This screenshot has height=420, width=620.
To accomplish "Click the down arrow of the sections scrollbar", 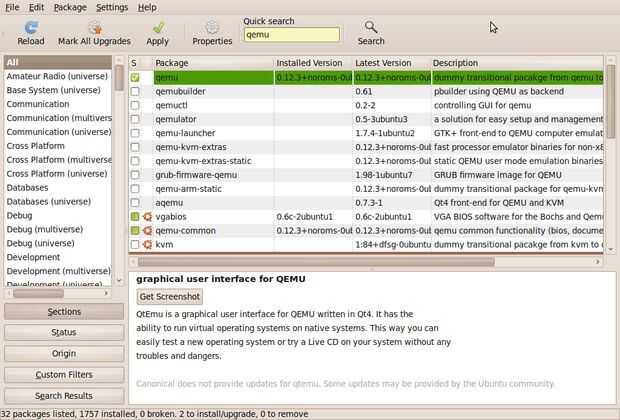I will pos(119,281).
